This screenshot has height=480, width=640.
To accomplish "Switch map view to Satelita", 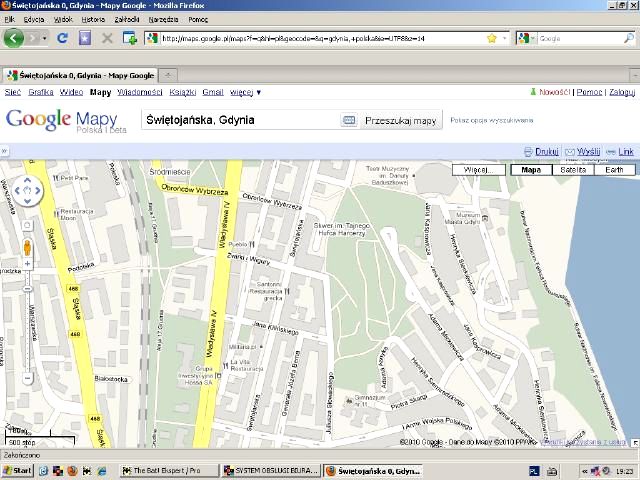I will point(573,170).
